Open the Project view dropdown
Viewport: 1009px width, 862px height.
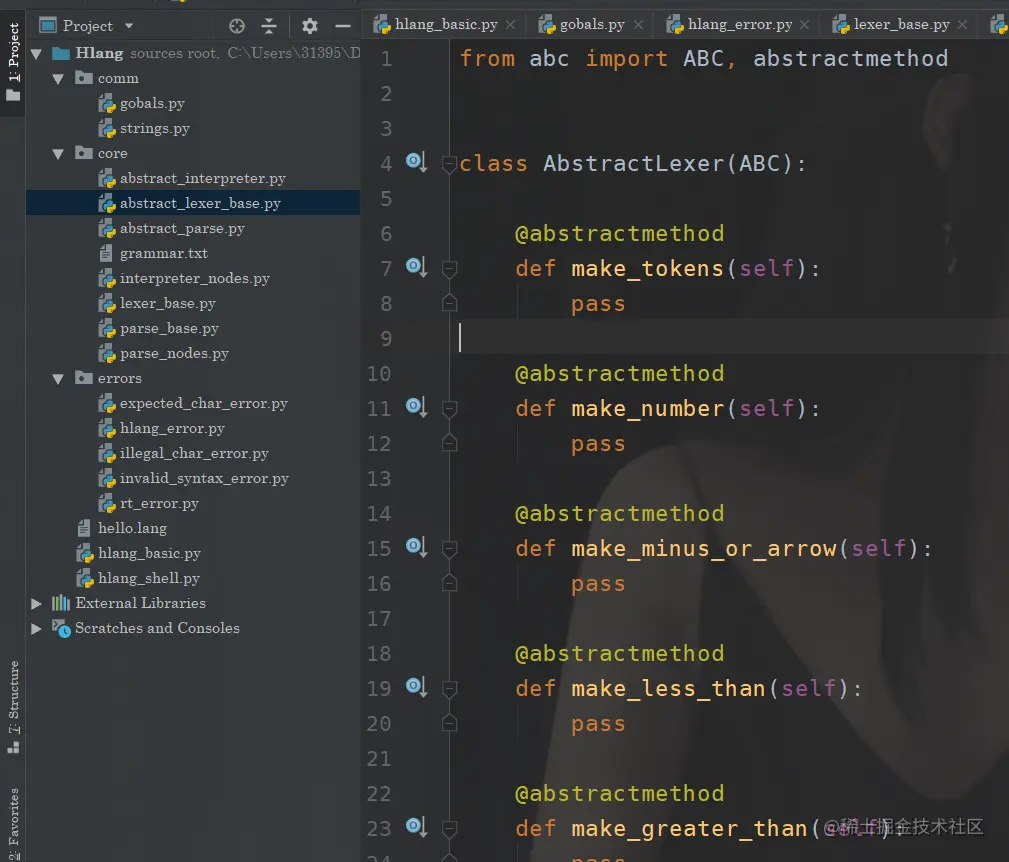coord(129,26)
